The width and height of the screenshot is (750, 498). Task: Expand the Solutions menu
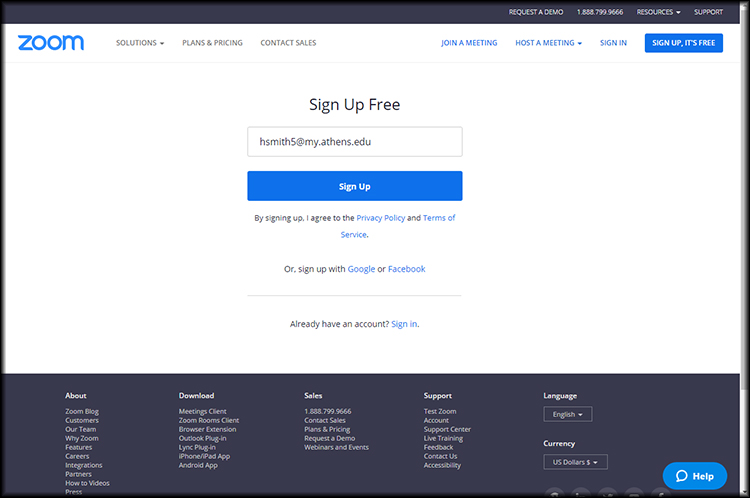tap(140, 43)
